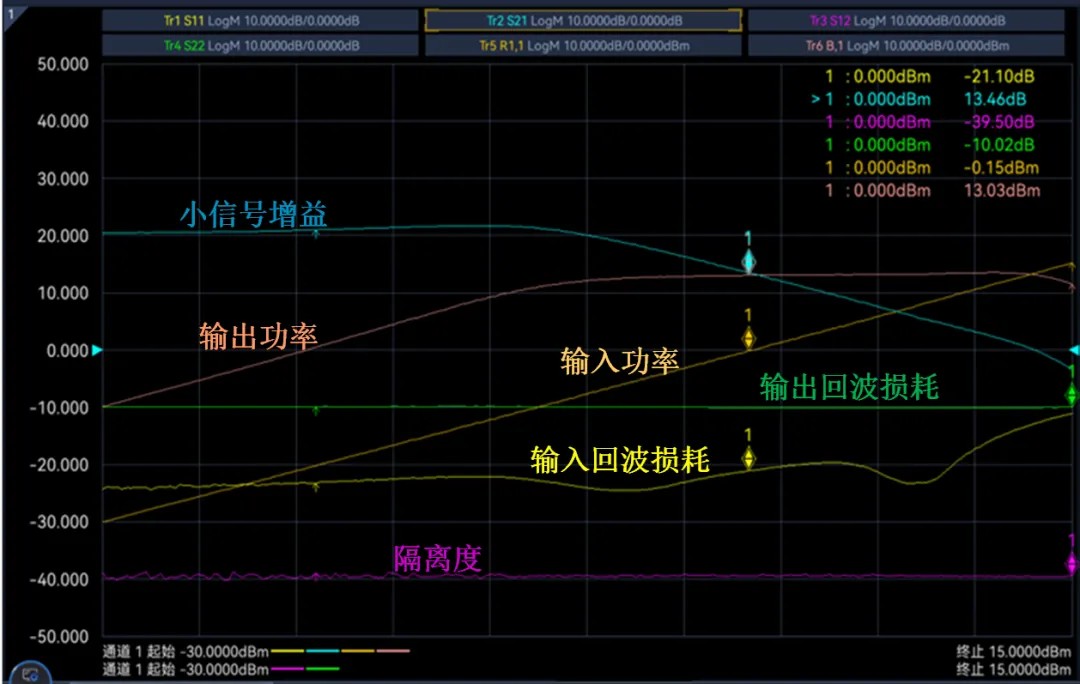Screen dimensions: 1080x684
Task: Click the -21.10dB marker readout line
Action: [x=932, y=77]
